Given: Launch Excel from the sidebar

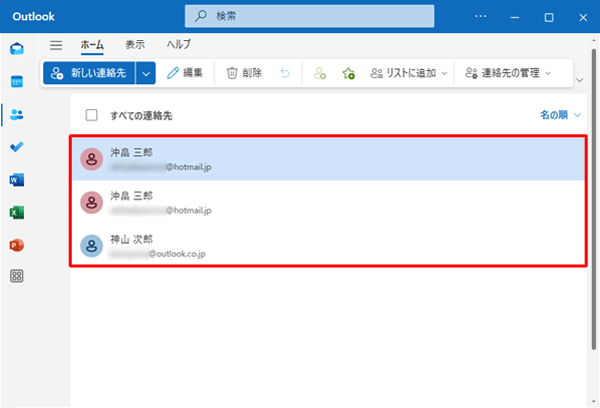Looking at the screenshot, I should tap(17, 212).
